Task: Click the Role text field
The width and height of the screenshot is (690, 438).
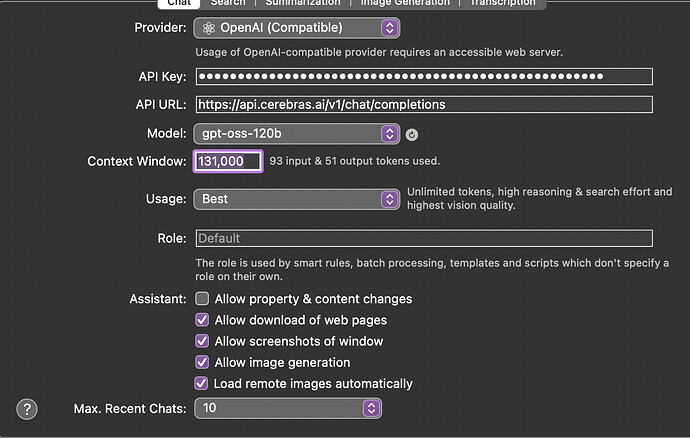Action: [423, 238]
